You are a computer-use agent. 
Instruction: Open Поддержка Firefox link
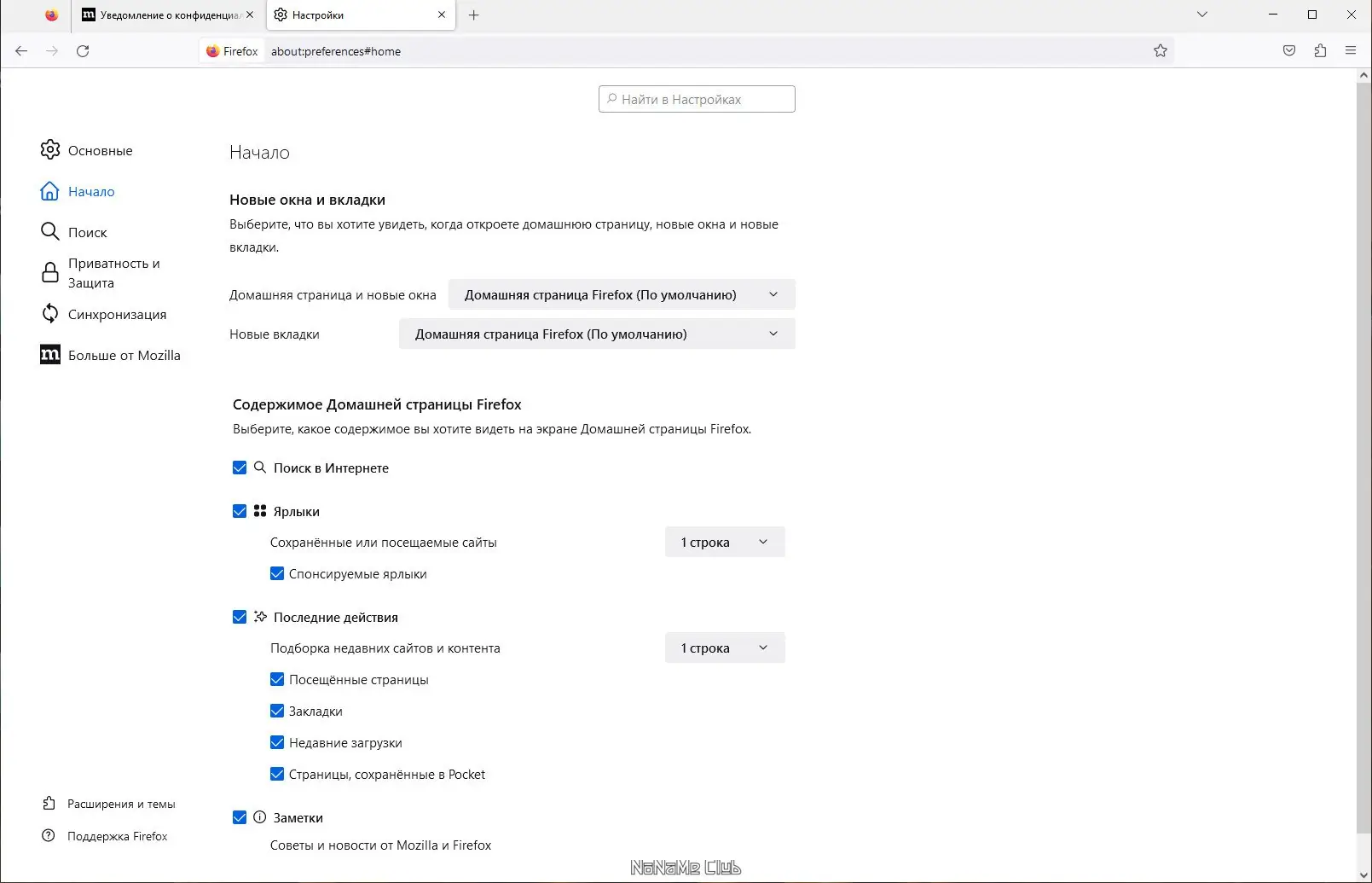(117, 836)
